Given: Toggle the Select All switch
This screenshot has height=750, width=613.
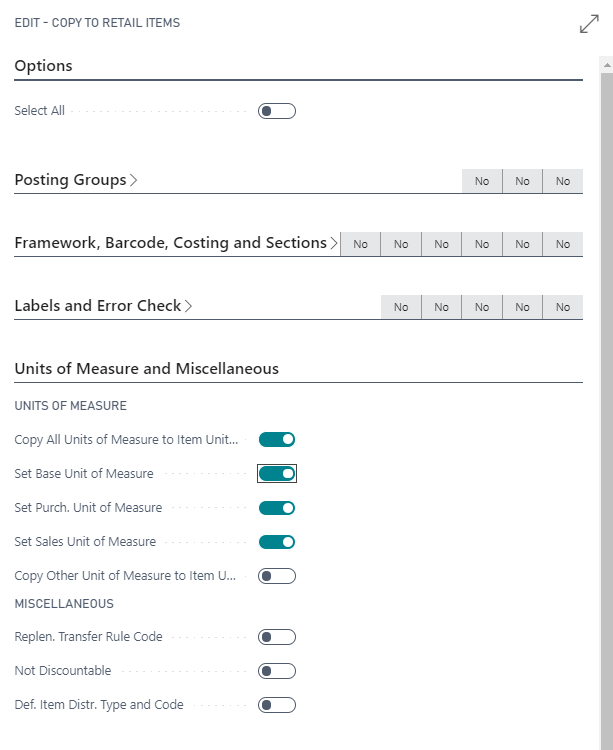Looking at the screenshot, I should 277,111.
